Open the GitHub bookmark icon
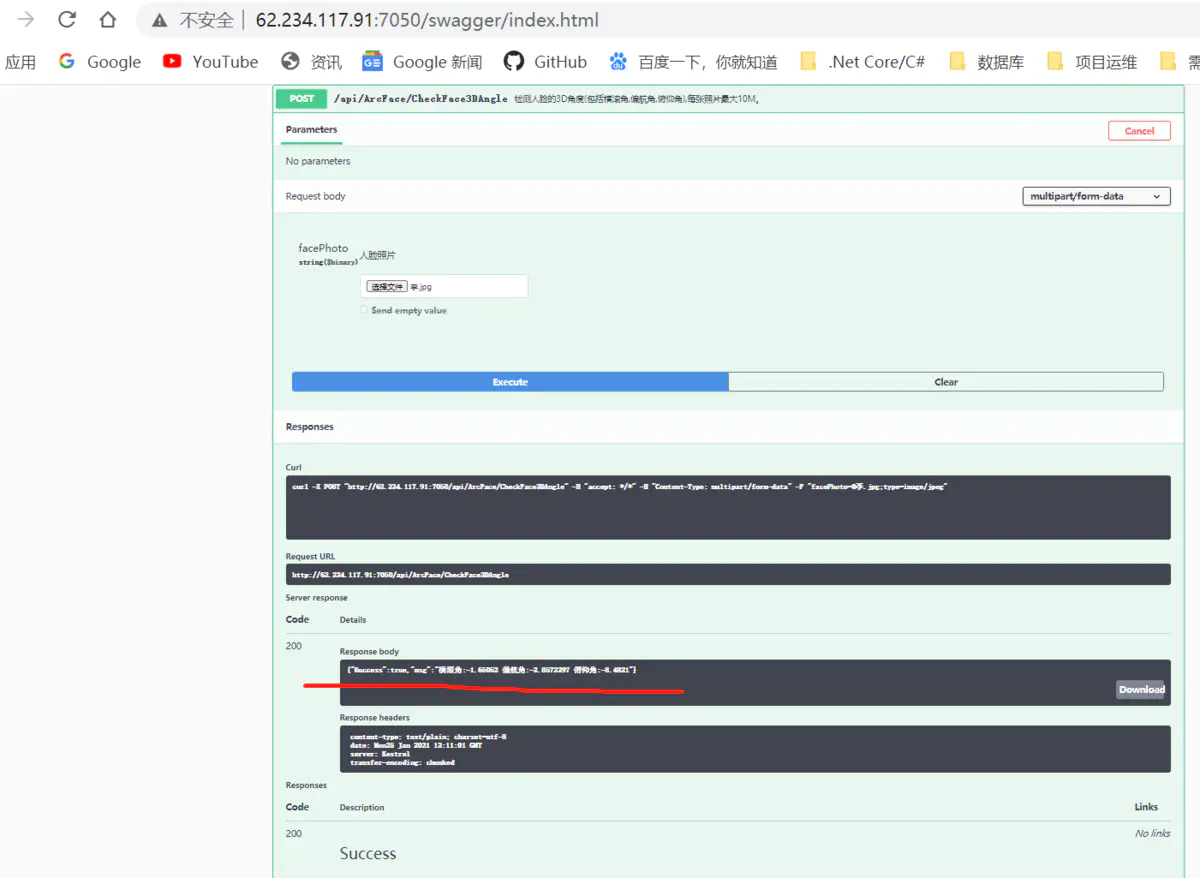The height and width of the screenshot is (878, 1200). [x=514, y=61]
